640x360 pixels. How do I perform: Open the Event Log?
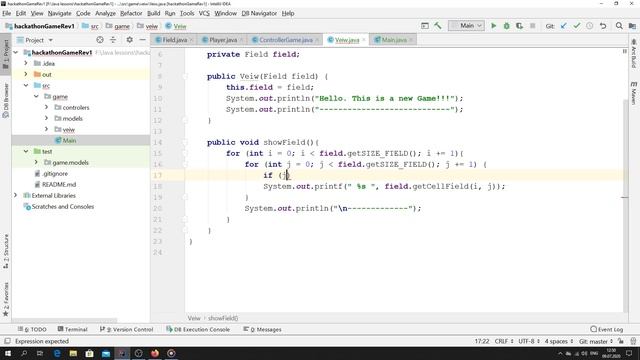(607, 329)
